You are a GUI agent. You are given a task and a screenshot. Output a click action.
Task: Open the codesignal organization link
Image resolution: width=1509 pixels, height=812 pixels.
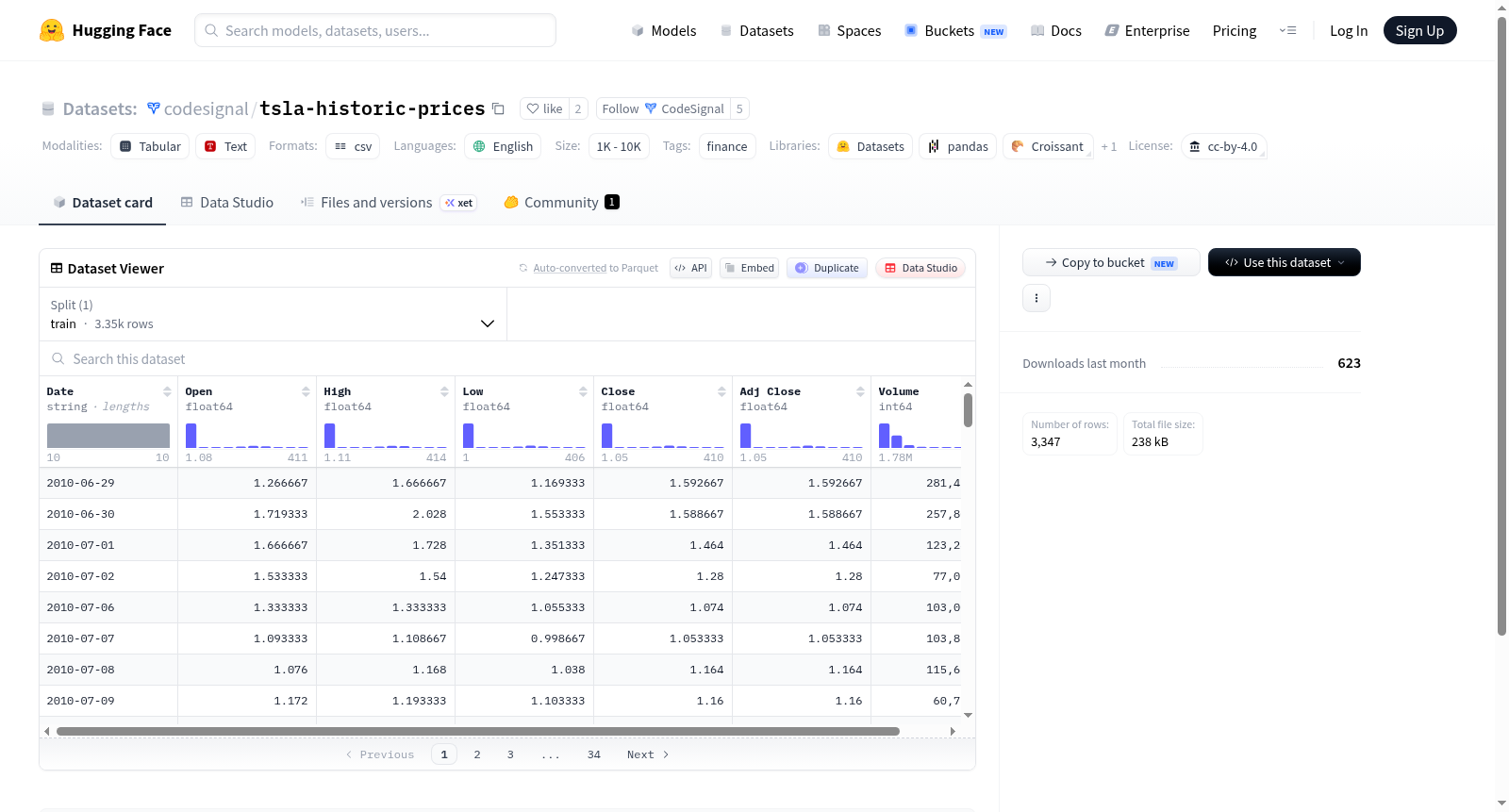[x=206, y=108]
